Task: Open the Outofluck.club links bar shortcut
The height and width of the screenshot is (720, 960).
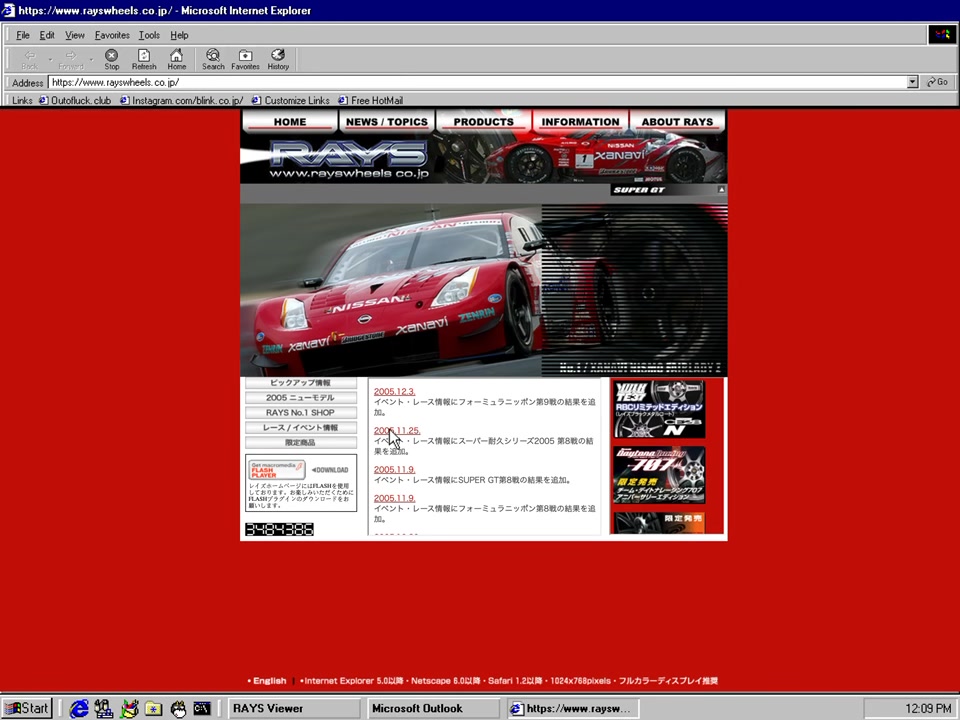Action: 75,100
